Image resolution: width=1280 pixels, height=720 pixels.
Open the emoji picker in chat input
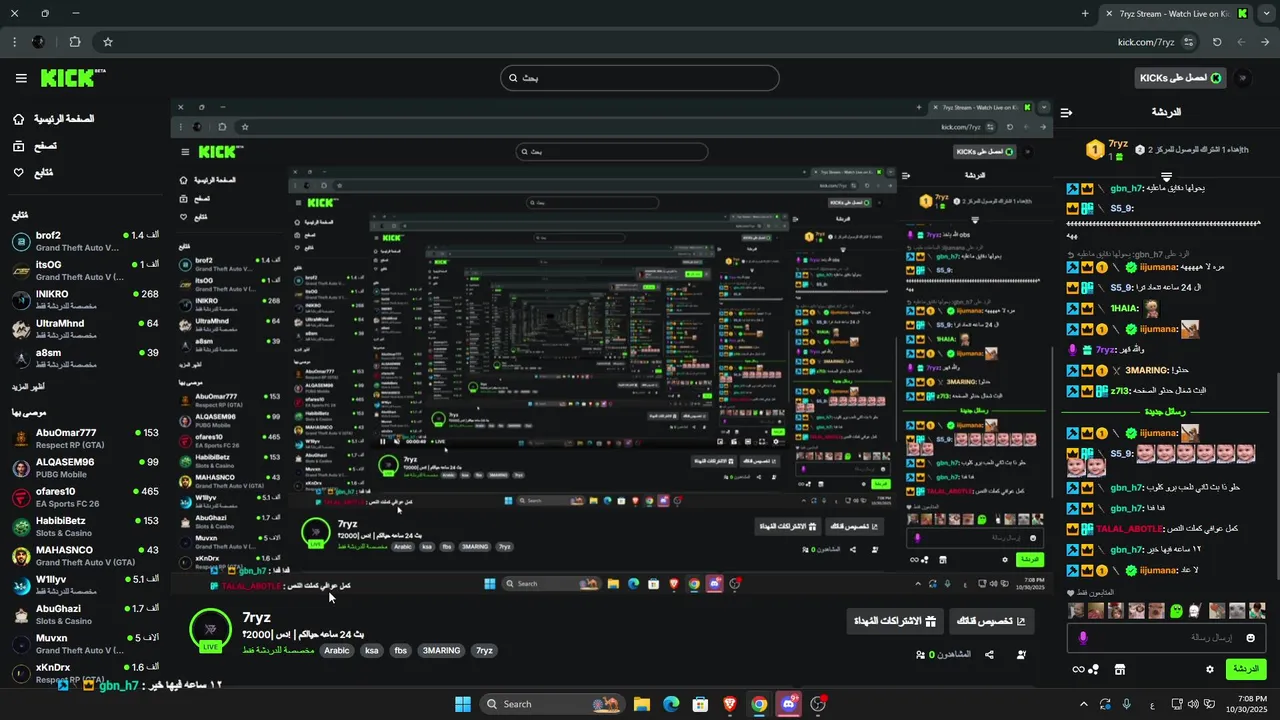1250,638
